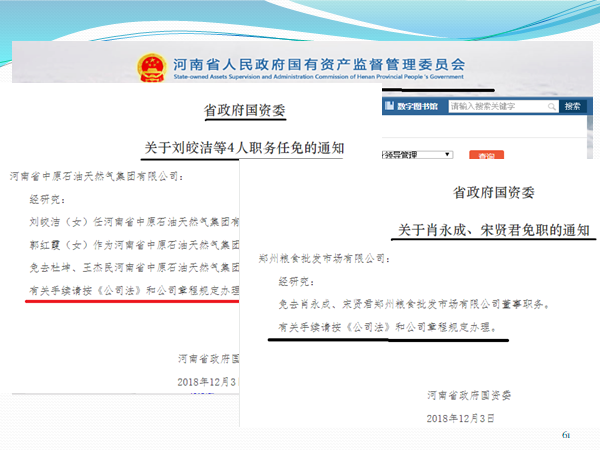600x450 pixels.
Task: Click the date 2018年12月3 in left document
Action: (x=207, y=382)
